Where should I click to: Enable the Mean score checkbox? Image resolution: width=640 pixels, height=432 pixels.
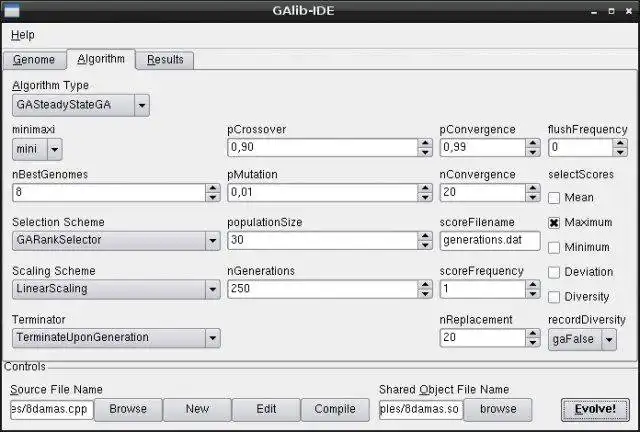tap(555, 198)
